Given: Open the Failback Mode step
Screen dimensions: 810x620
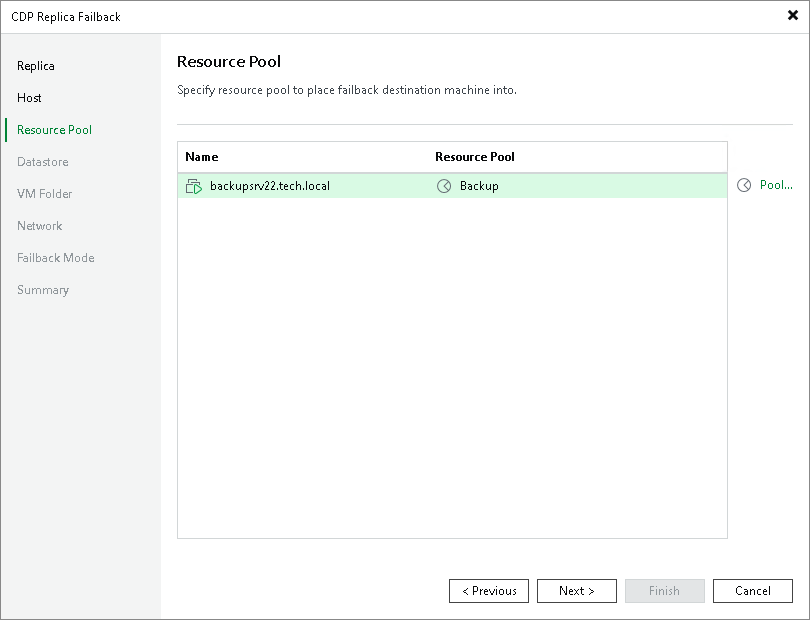Looking at the screenshot, I should 55,258.
